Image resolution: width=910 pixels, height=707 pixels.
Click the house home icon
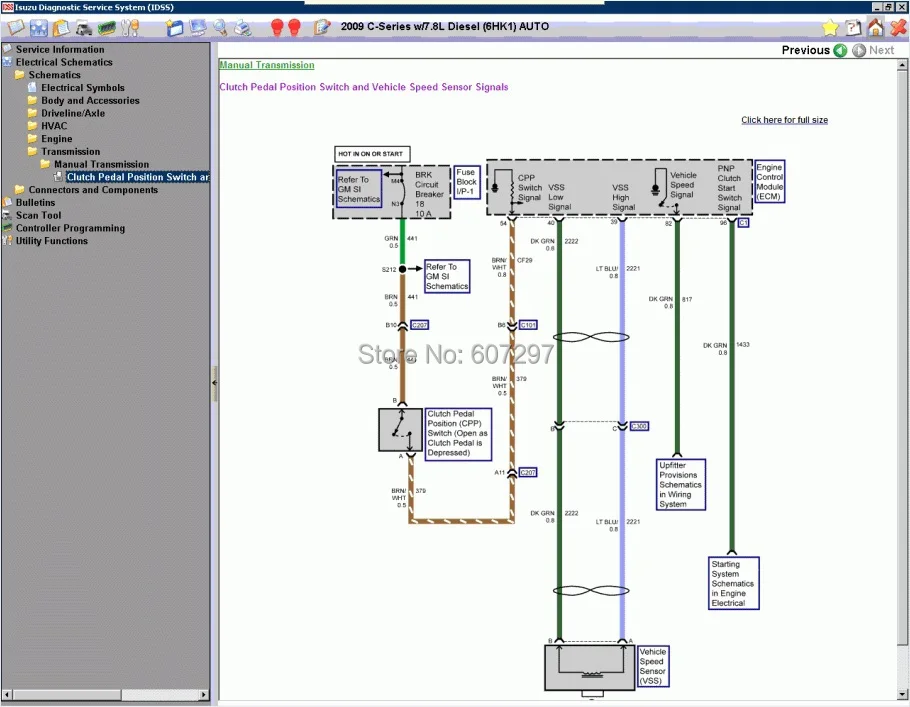point(876,27)
